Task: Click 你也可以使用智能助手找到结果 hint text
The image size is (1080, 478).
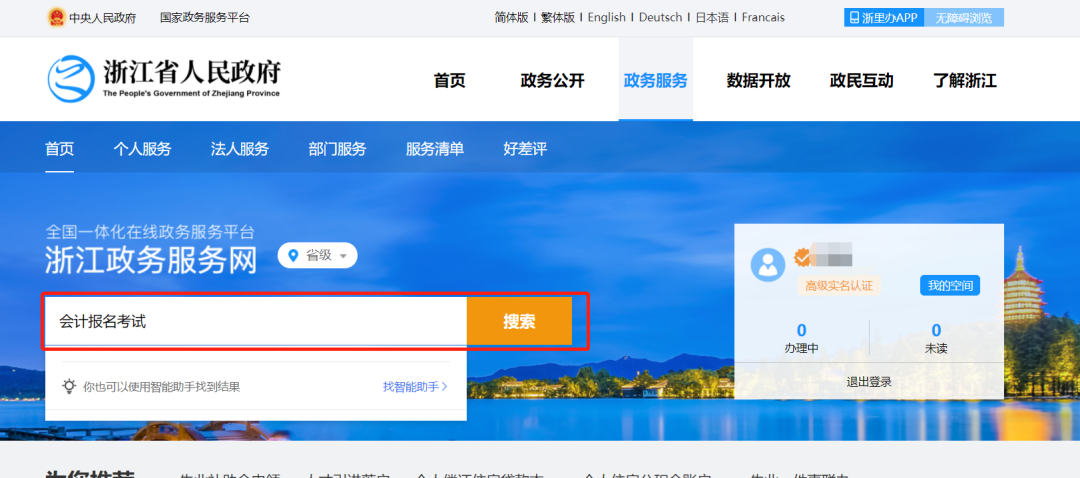Action: [x=162, y=386]
